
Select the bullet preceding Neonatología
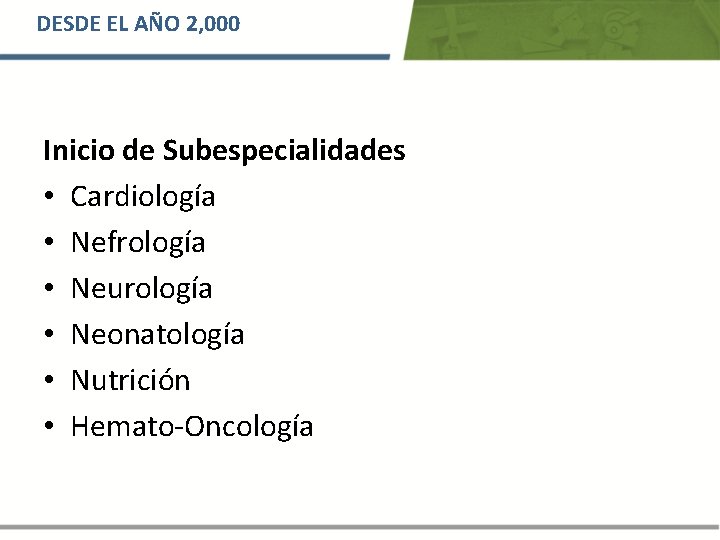click(49, 334)
